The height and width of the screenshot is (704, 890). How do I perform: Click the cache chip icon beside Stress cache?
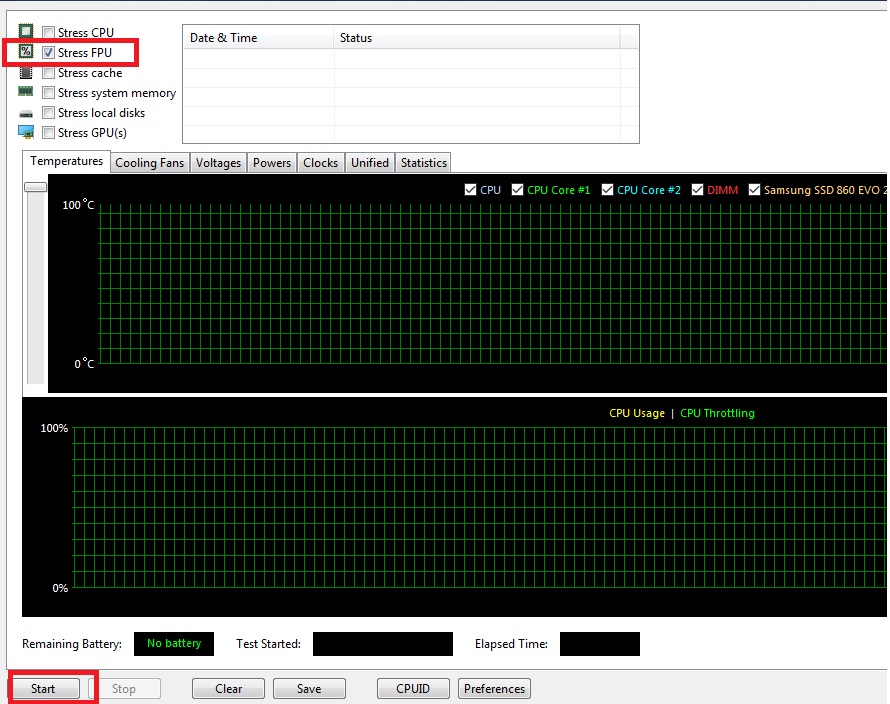(26, 72)
